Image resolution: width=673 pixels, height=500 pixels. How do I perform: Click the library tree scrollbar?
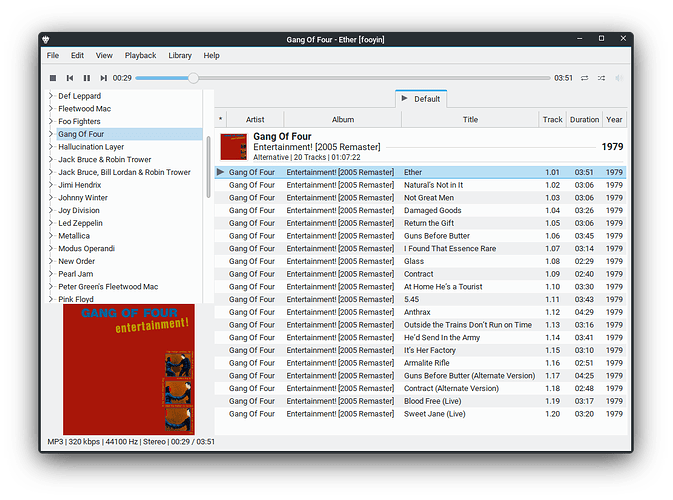click(209, 167)
